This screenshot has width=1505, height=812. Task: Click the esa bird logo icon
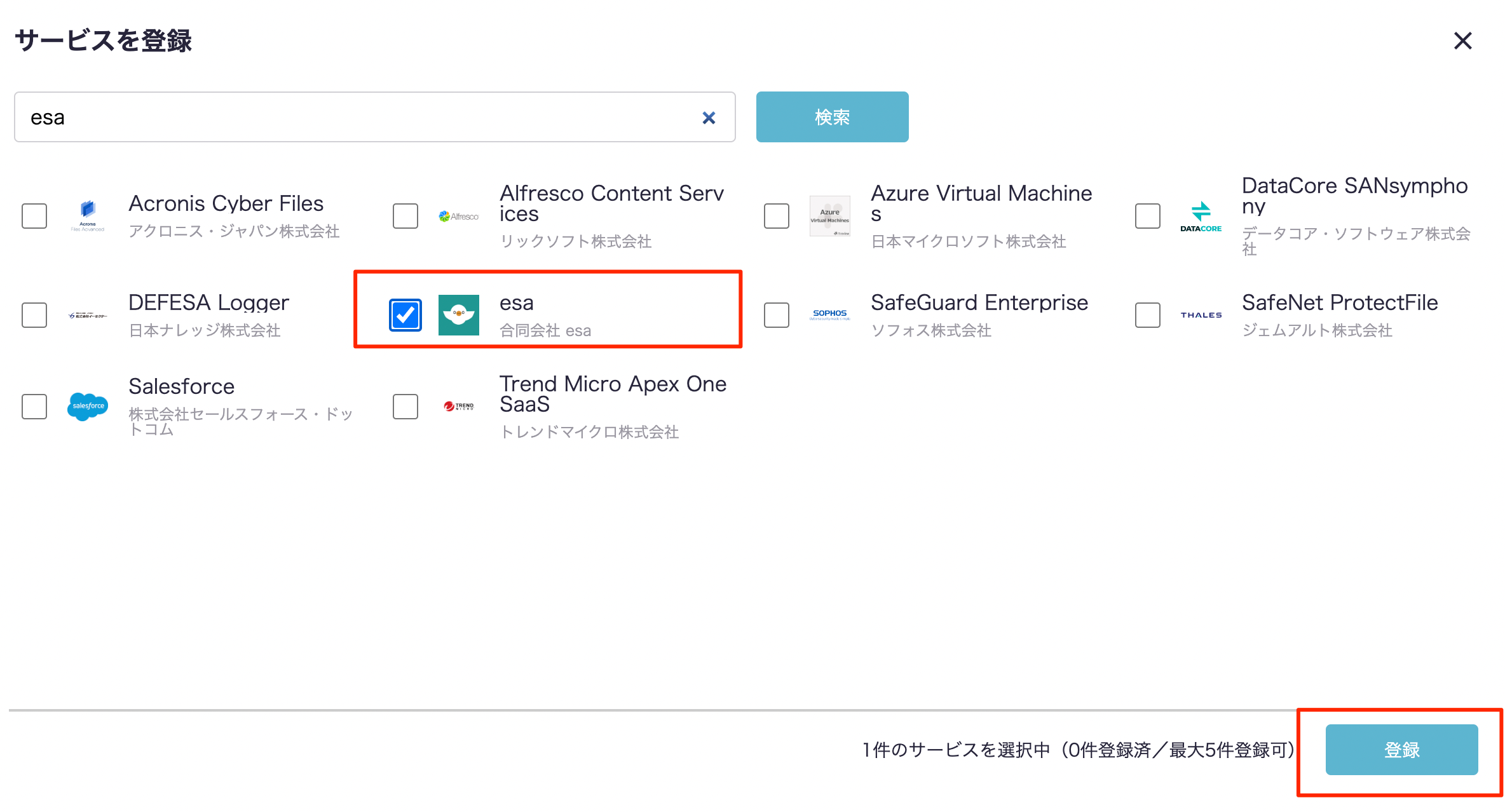point(458,315)
